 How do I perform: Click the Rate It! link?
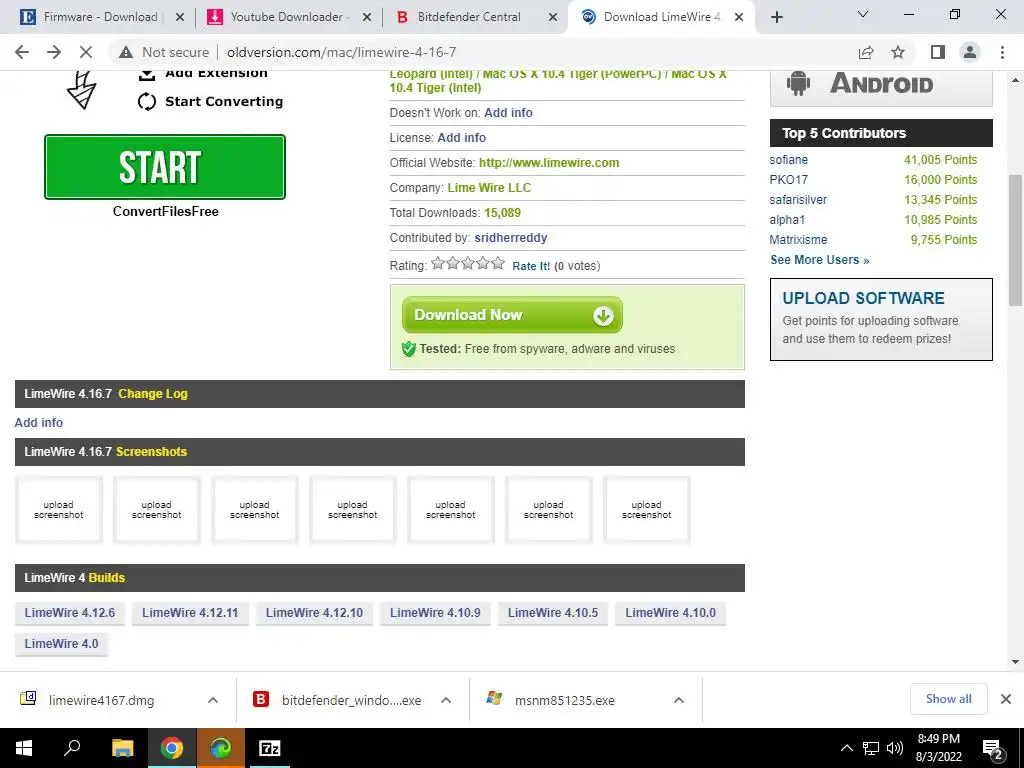pos(531,266)
